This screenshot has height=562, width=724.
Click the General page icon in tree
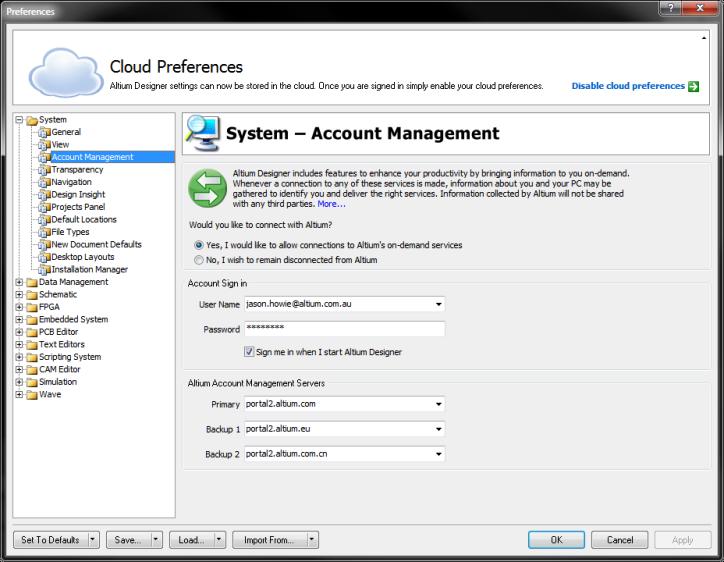(44, 133)
